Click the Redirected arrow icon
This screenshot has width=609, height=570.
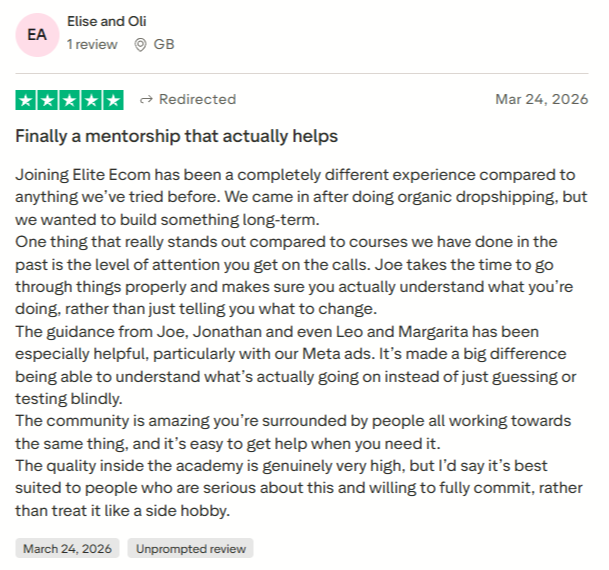pyautogui.click(x=146, y=99)
